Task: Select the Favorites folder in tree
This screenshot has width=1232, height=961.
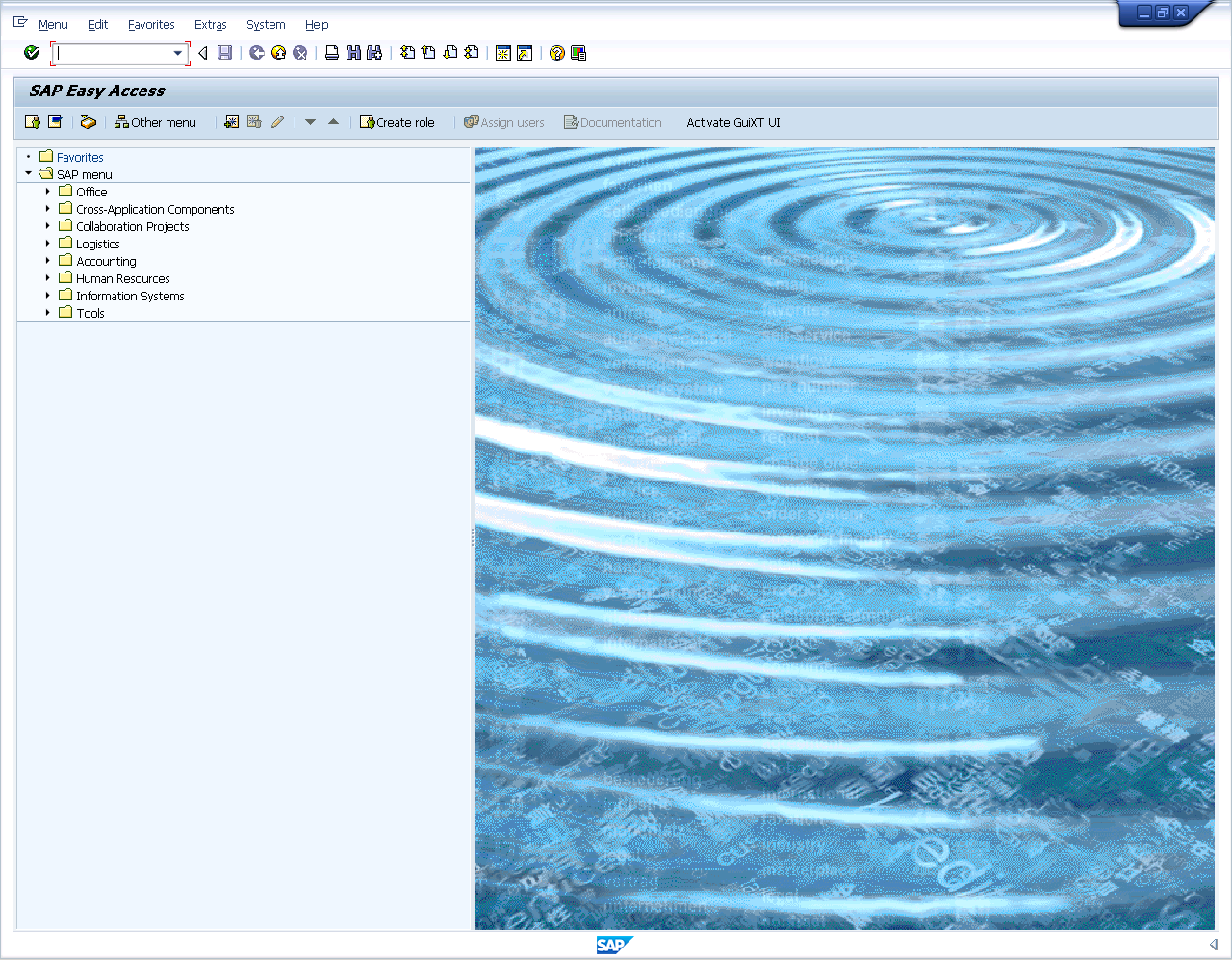Action: click(80, 157)
